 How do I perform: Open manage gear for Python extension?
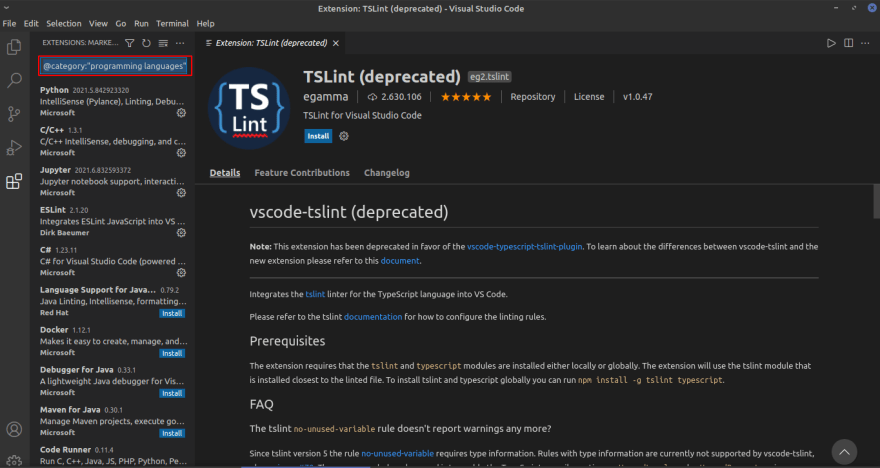click(x=181, y=113)
